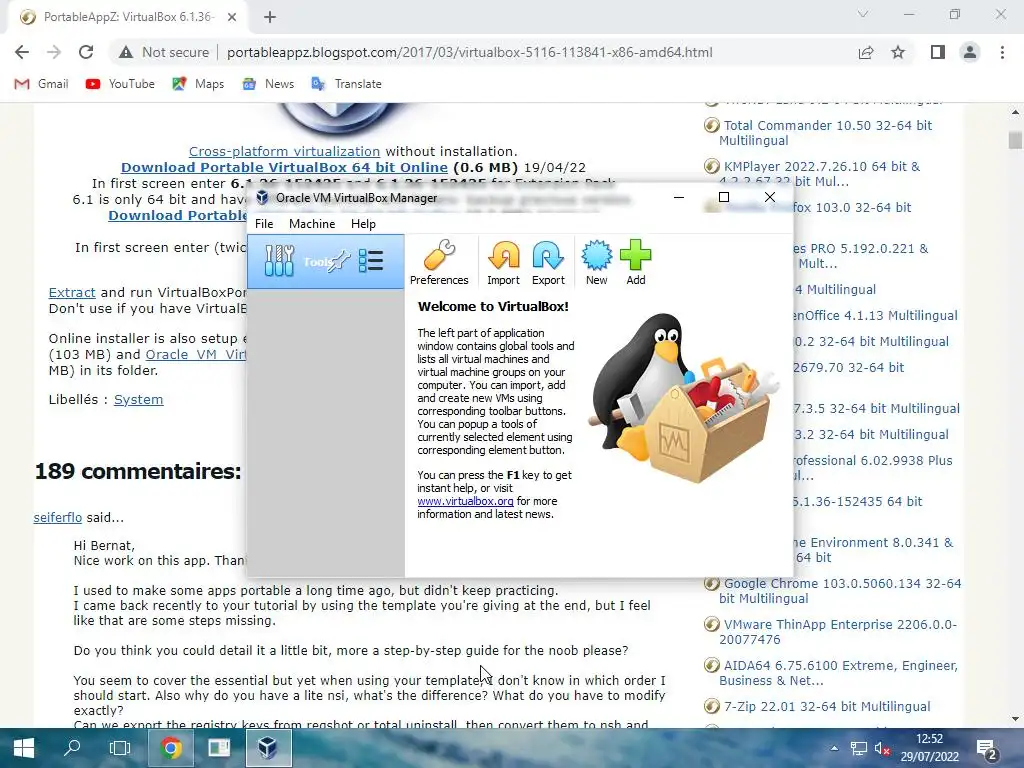
Task: Open News bookmark
Action: pyautogui.click(x=268, y=84)
